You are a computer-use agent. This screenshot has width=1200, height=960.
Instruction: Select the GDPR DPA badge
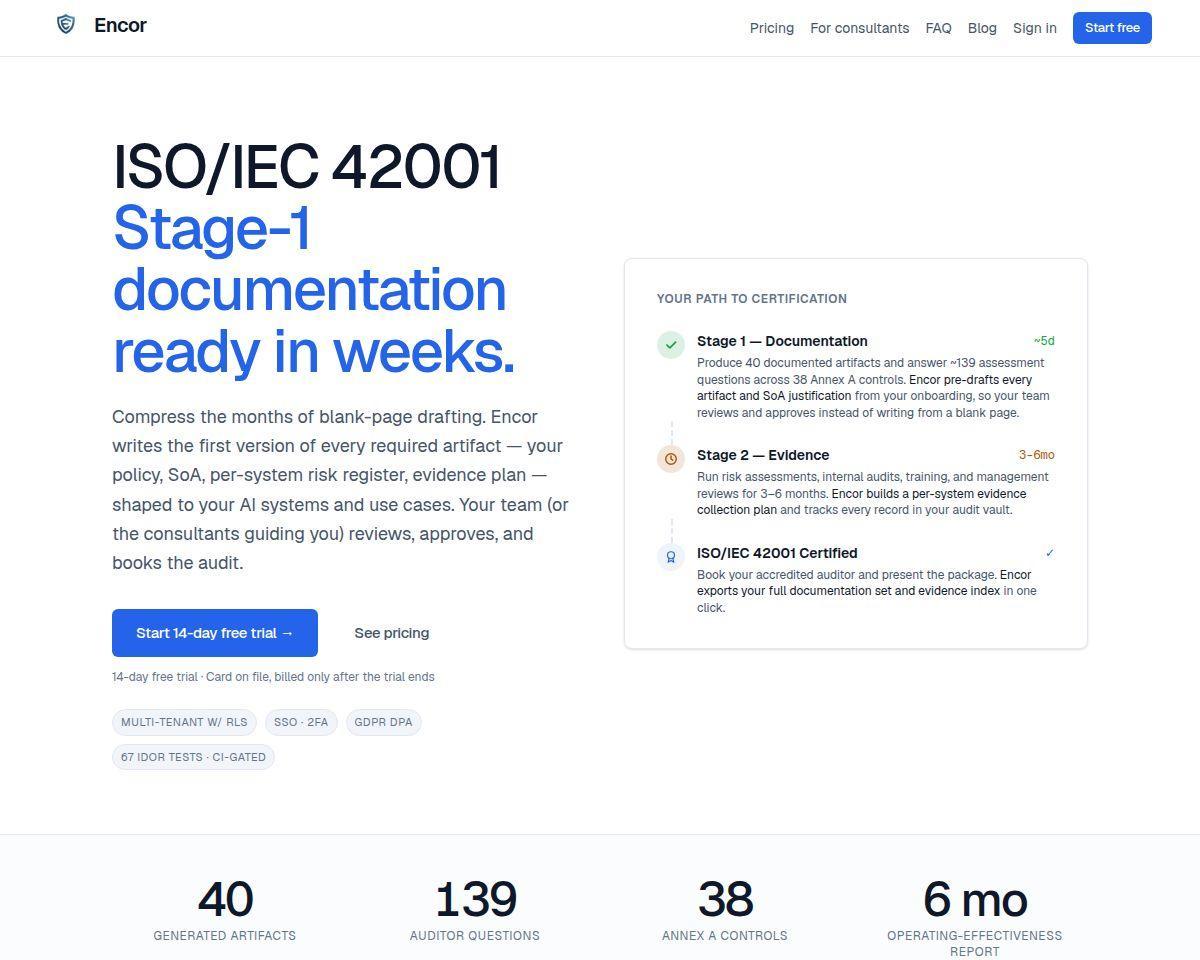384,722
